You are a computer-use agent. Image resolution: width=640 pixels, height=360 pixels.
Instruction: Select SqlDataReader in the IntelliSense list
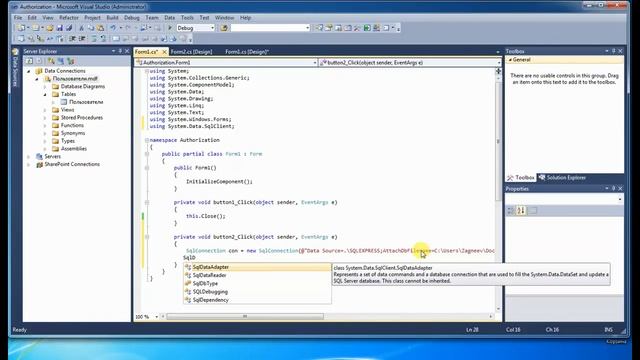click(257, 275)
